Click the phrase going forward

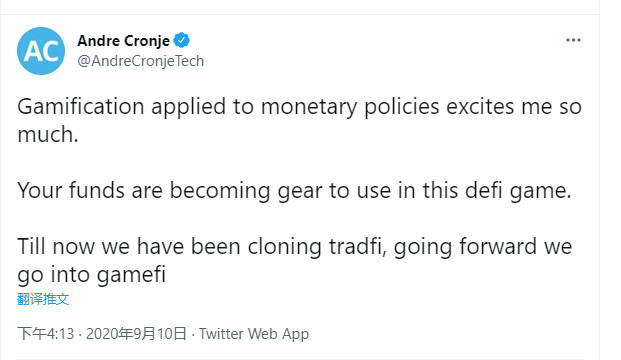click(x=465, y=247)
